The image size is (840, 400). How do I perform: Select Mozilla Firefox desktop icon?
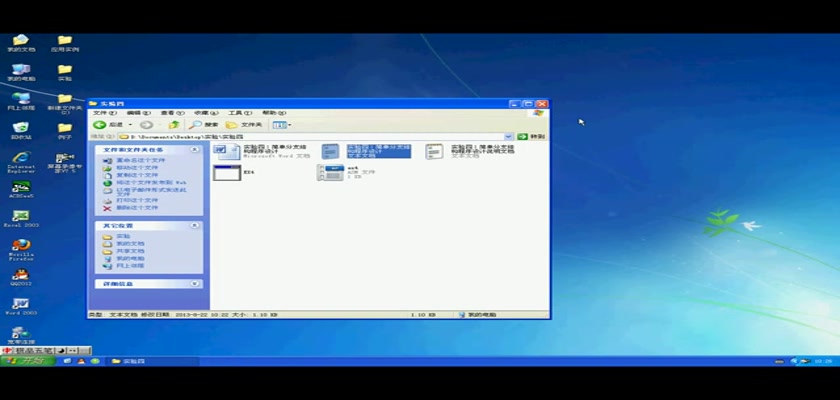coord(21,250)
